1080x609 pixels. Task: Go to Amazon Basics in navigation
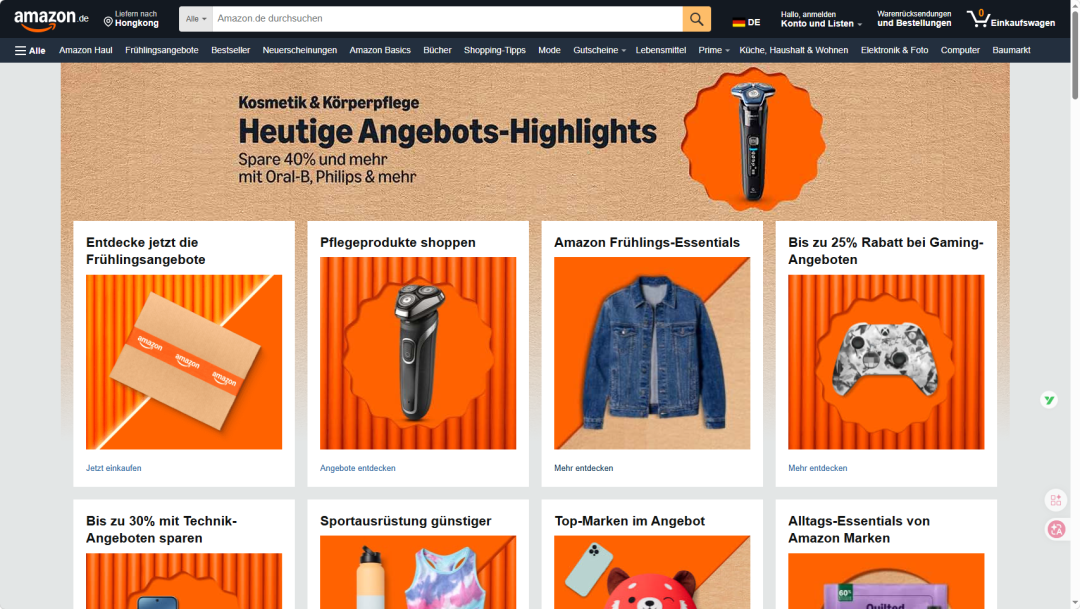380,50
